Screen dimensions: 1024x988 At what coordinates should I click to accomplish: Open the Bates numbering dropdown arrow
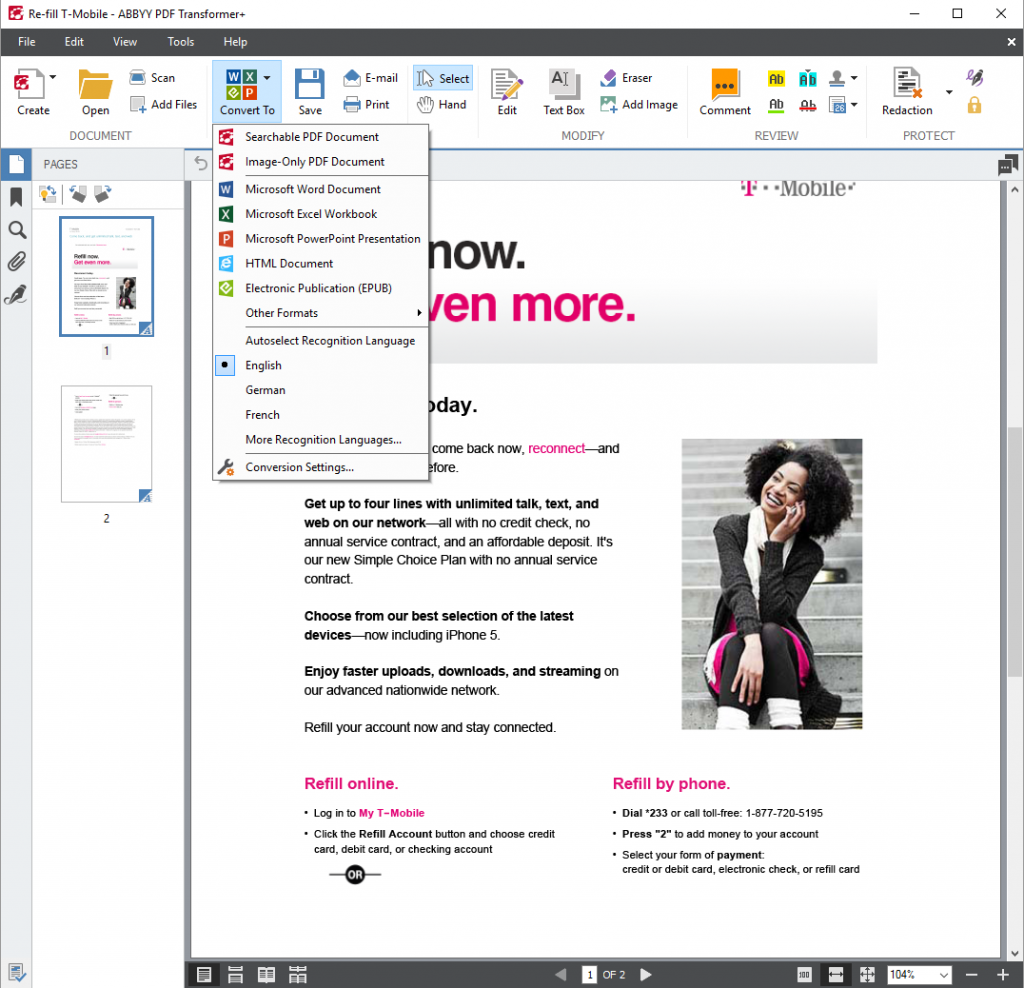pyautogui.click(x=854, y=104)
